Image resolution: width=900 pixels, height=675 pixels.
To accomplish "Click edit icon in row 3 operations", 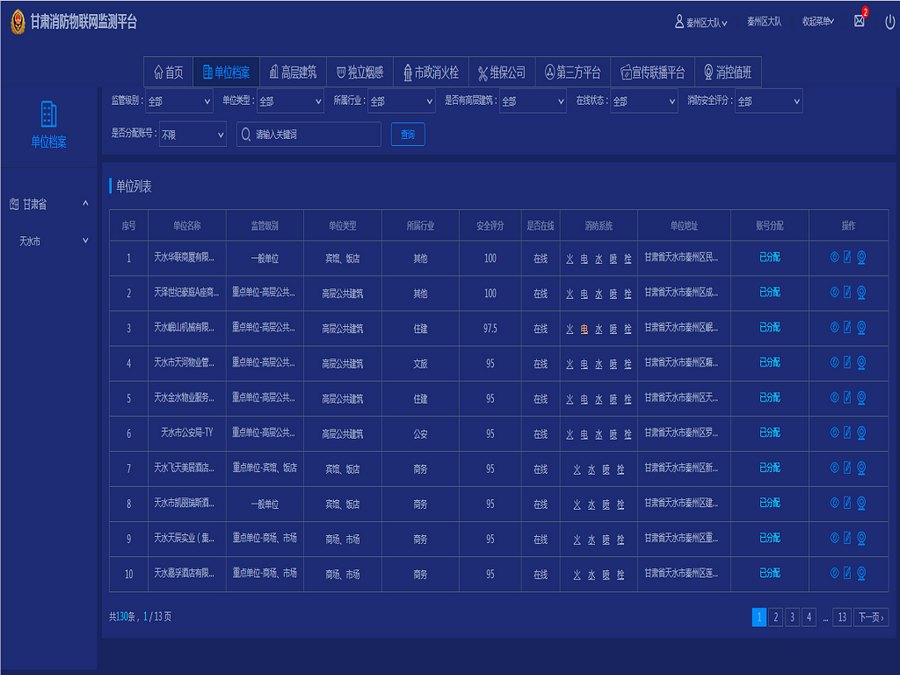I will tap(848, 328).
